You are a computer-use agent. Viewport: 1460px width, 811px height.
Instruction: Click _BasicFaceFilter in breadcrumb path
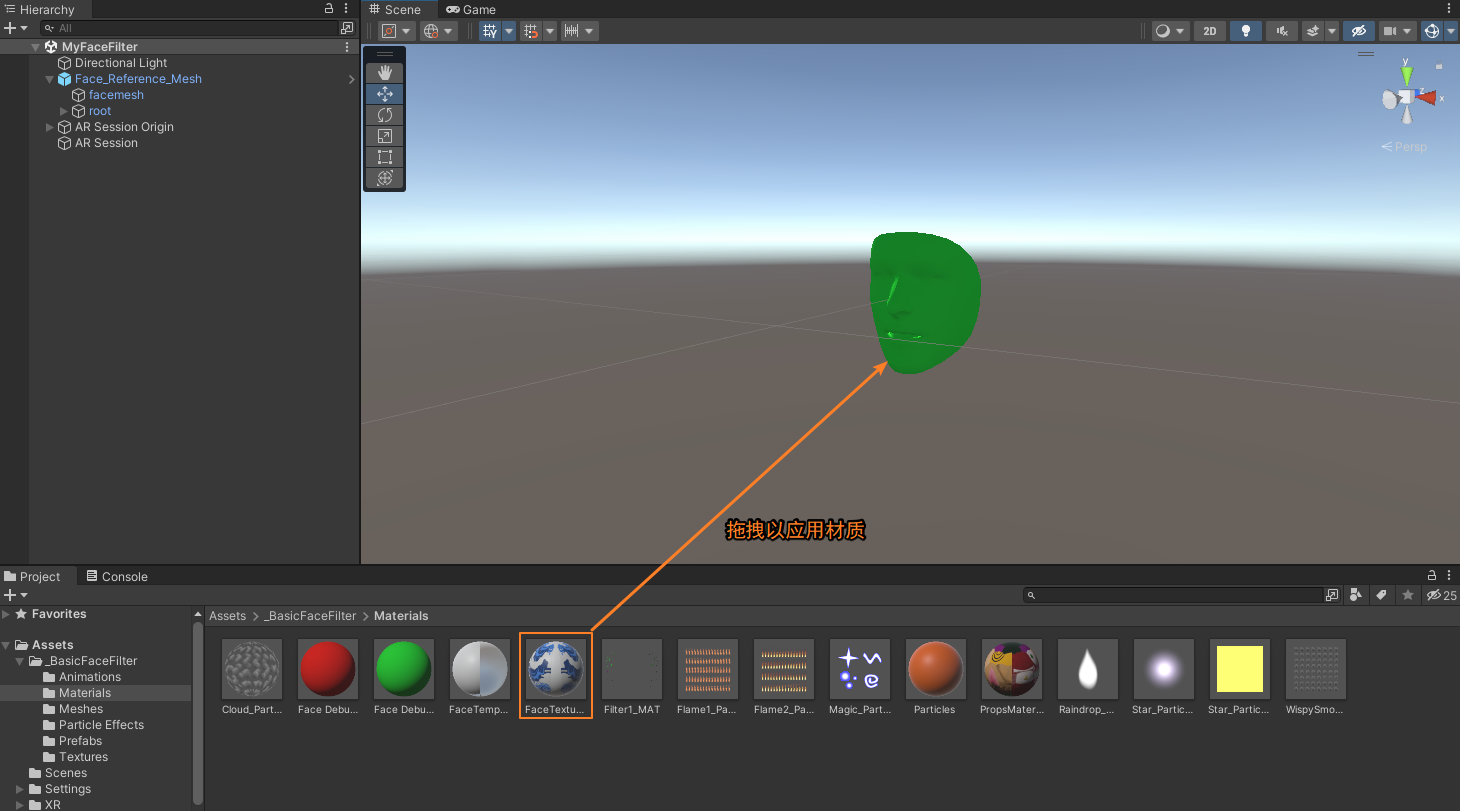310,616
